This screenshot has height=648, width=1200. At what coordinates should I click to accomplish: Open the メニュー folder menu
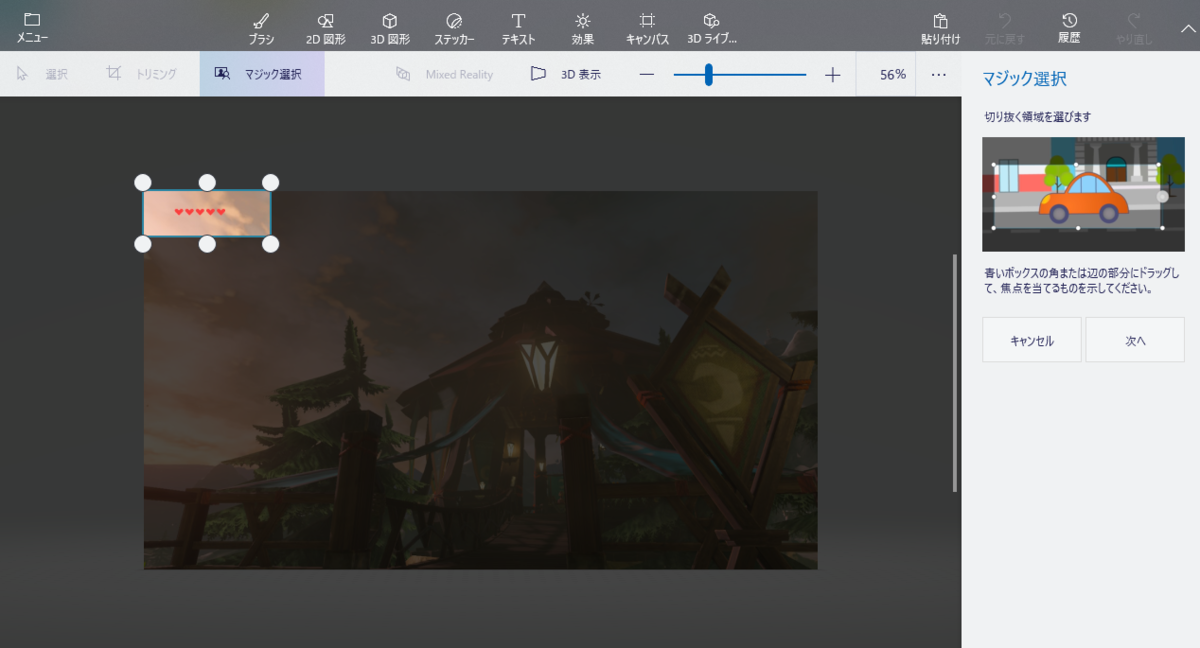32,27
